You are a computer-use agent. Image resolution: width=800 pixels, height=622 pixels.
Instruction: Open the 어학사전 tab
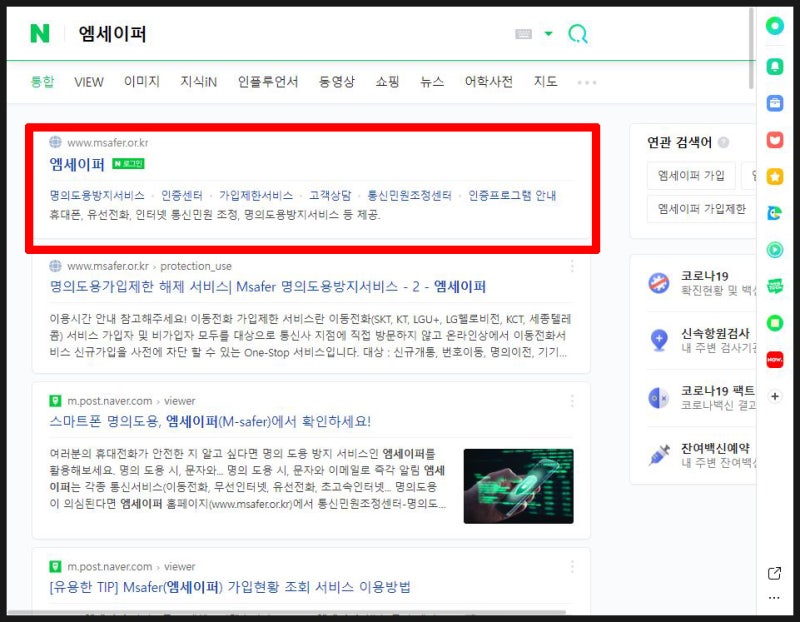tap(489, 82)
